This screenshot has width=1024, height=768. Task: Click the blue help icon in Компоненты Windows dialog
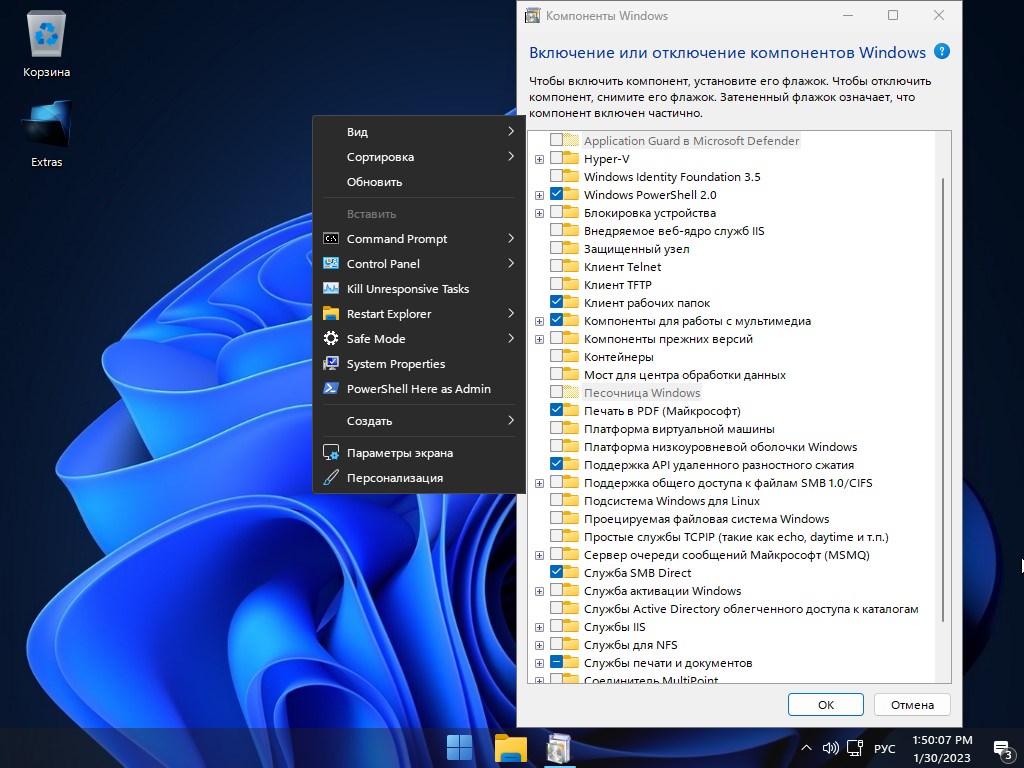[x=941, y=51]
